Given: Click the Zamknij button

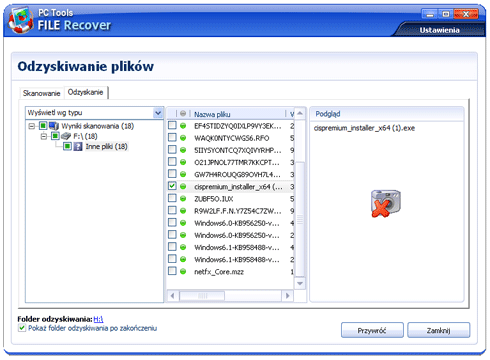Looking at the screenshot, I should (439, 330).
